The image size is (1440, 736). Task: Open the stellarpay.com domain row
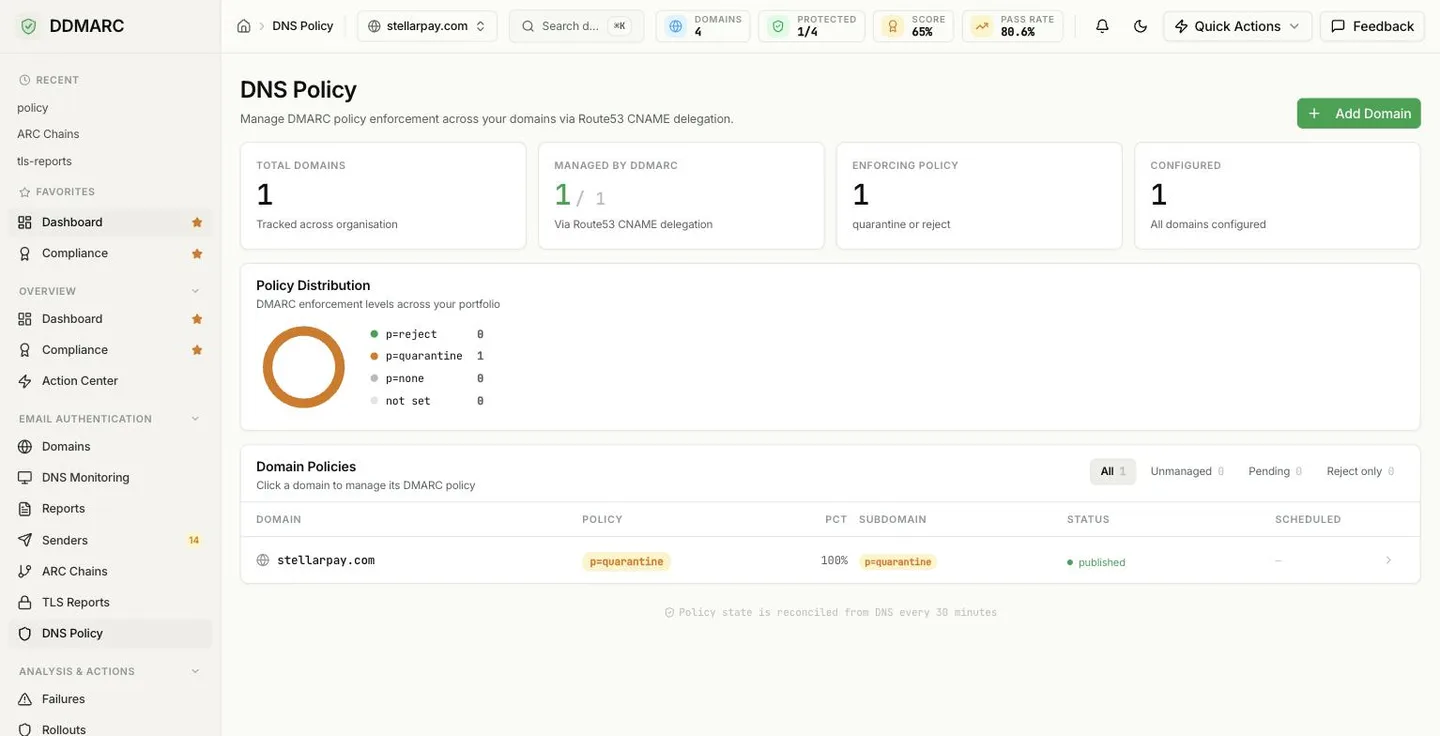click(x=830, y=560)
